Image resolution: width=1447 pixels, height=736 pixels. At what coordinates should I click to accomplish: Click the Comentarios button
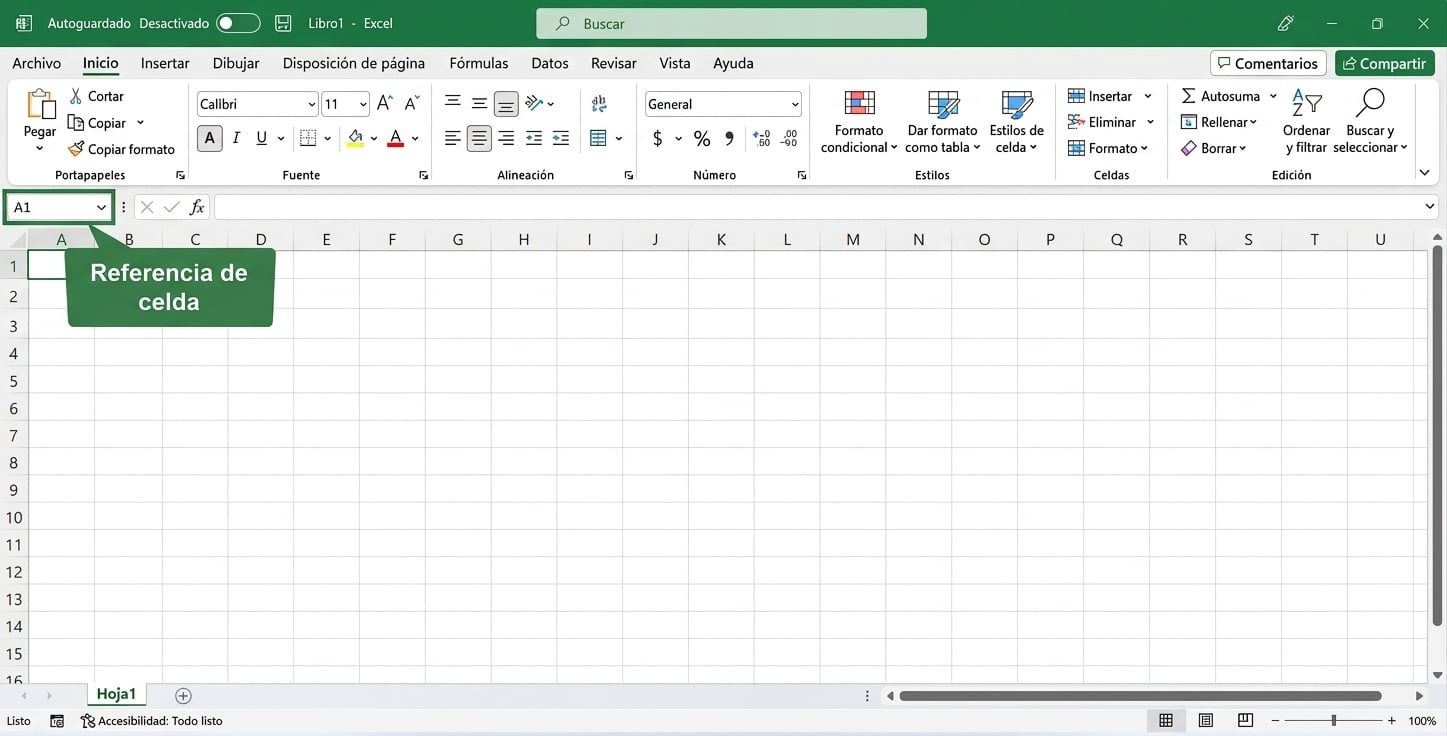(1268, 63)
